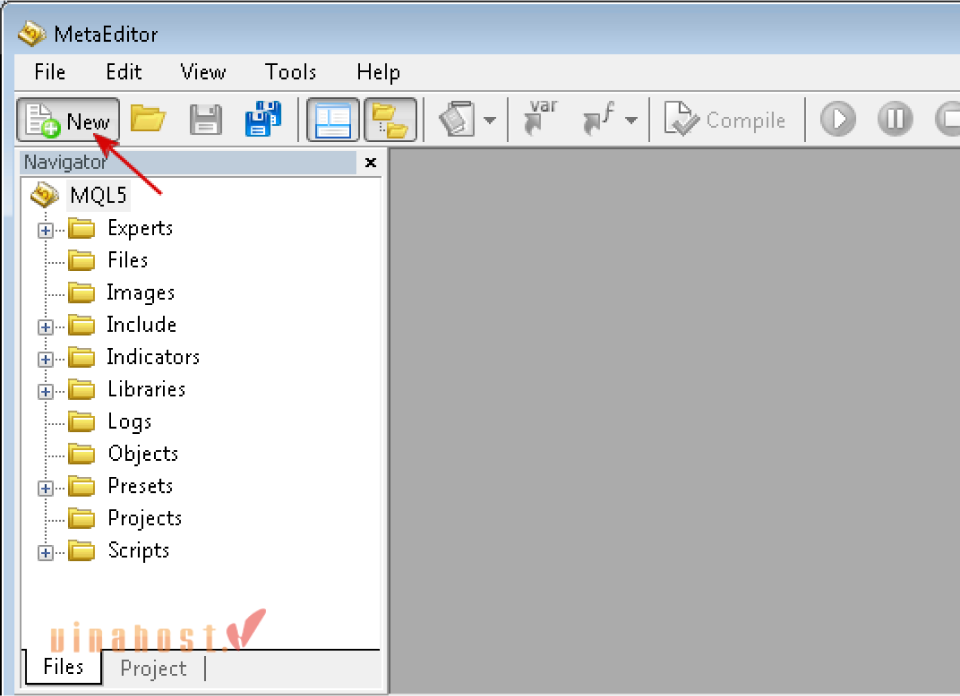
Task: Open an existing file from the toolbar
Action: click(148, 118)
